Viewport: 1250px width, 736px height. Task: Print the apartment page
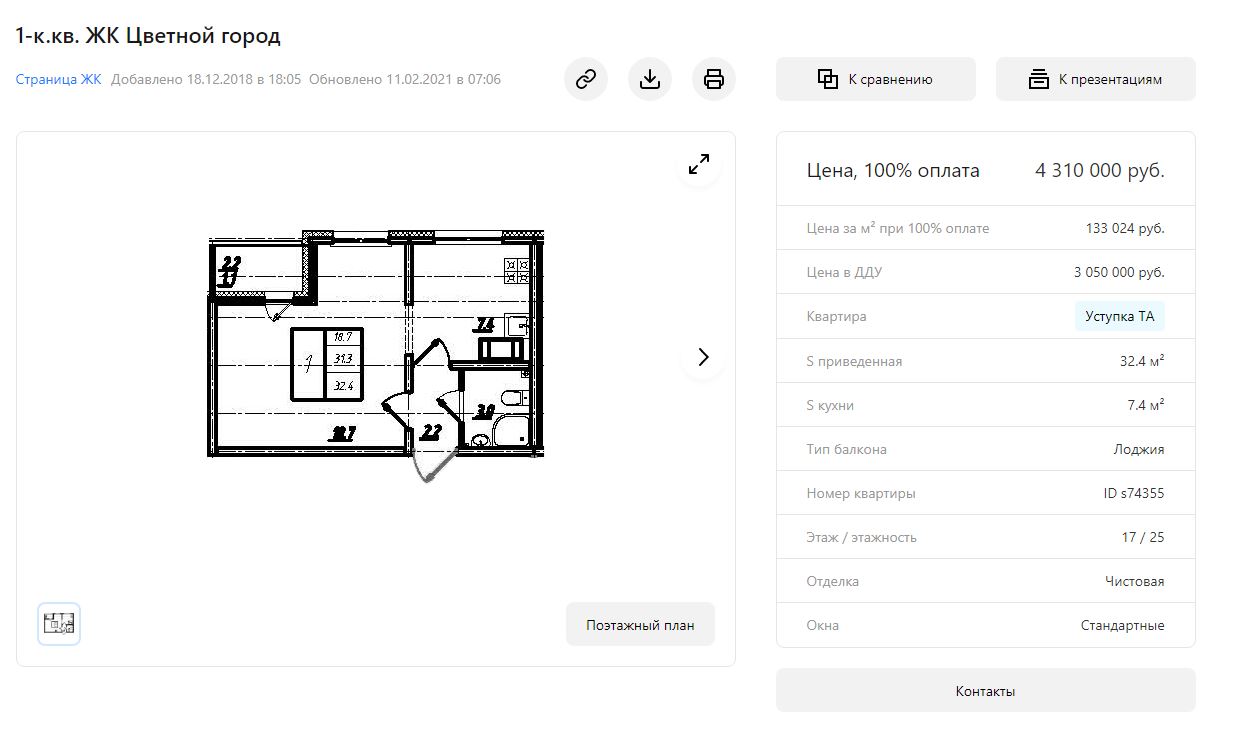pyautogui.click(x=714, y=79)
